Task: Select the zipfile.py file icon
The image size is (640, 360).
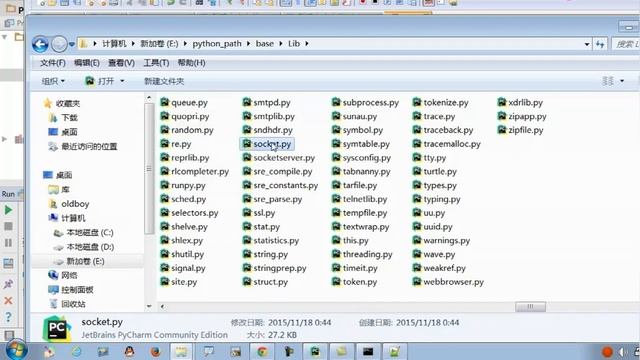Action: [502, 130]
